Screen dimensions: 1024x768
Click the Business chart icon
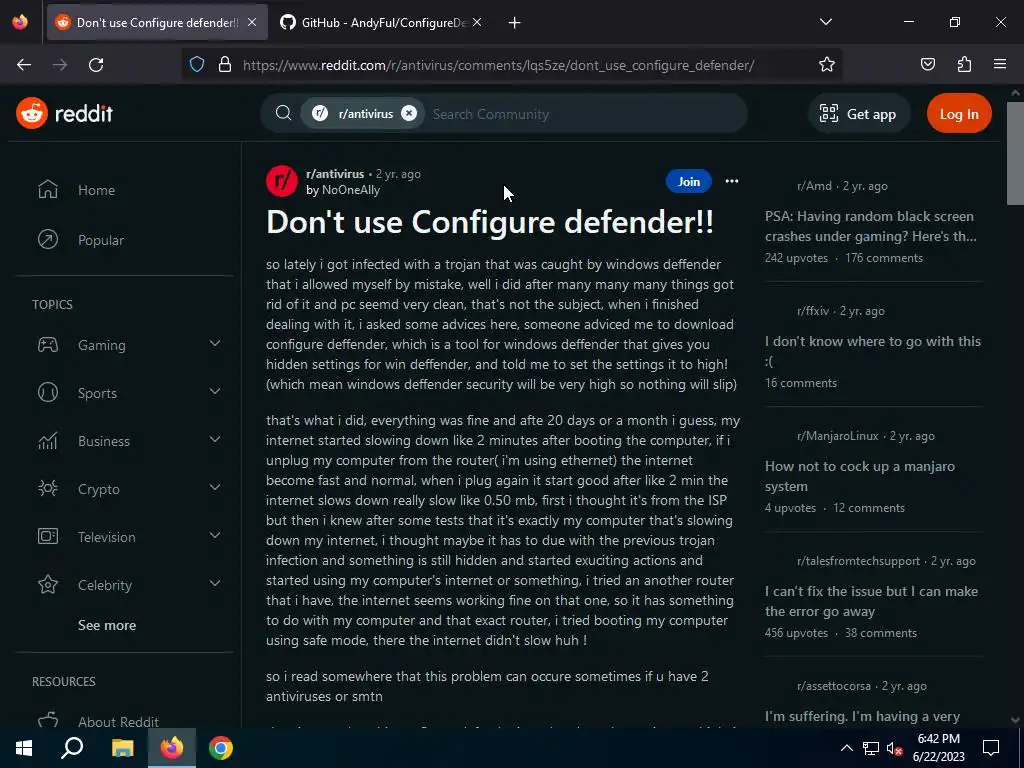48,441
